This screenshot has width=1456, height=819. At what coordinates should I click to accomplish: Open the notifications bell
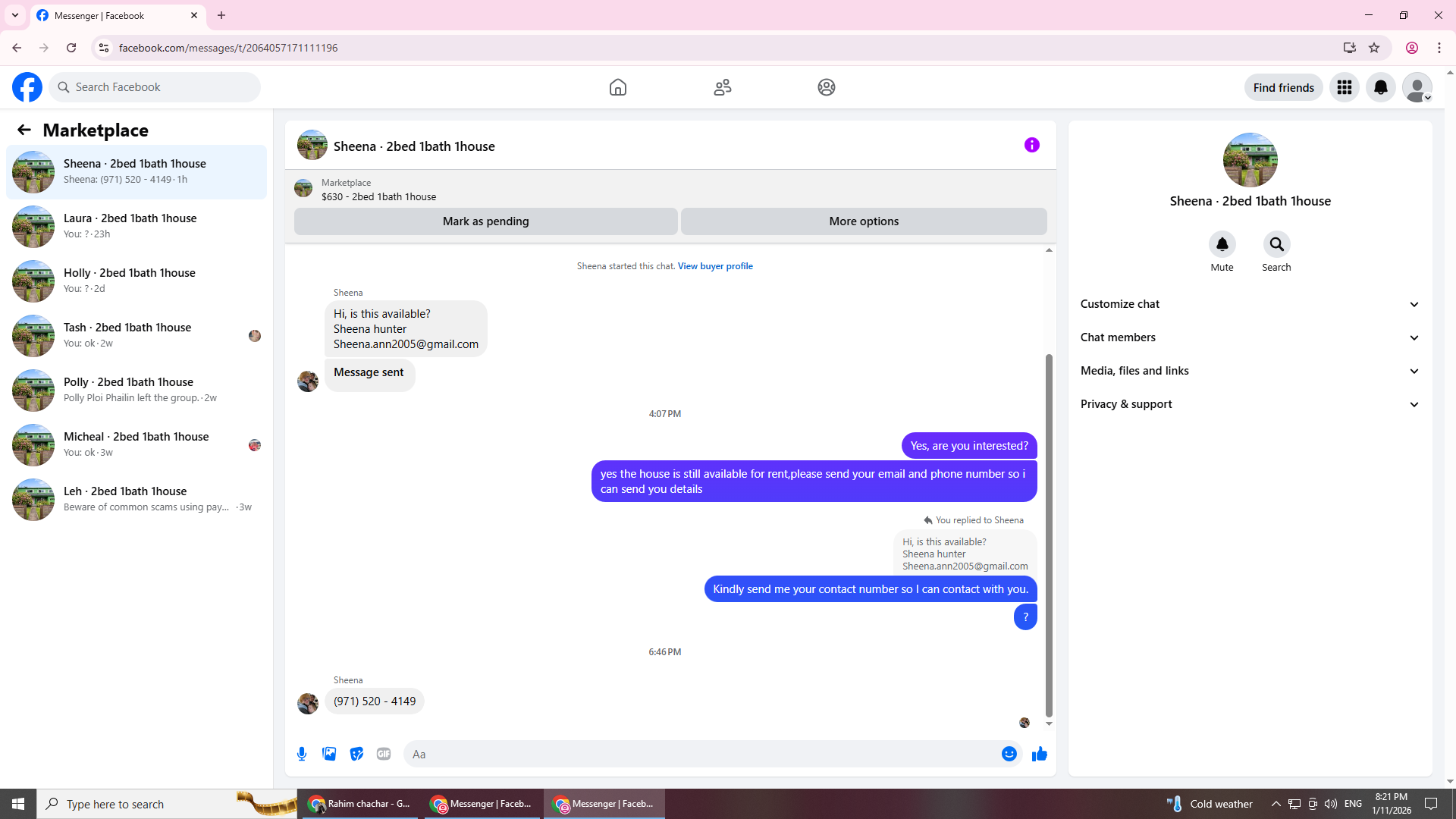pos(1381,87)
